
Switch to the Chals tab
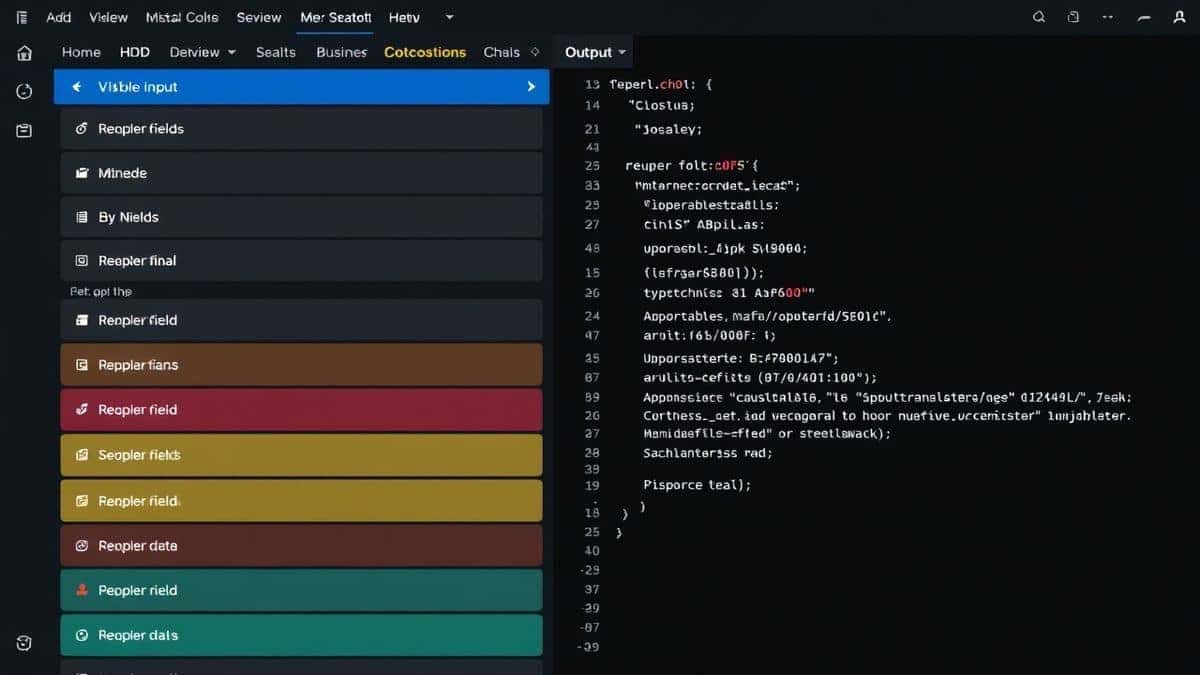point(501,52)
